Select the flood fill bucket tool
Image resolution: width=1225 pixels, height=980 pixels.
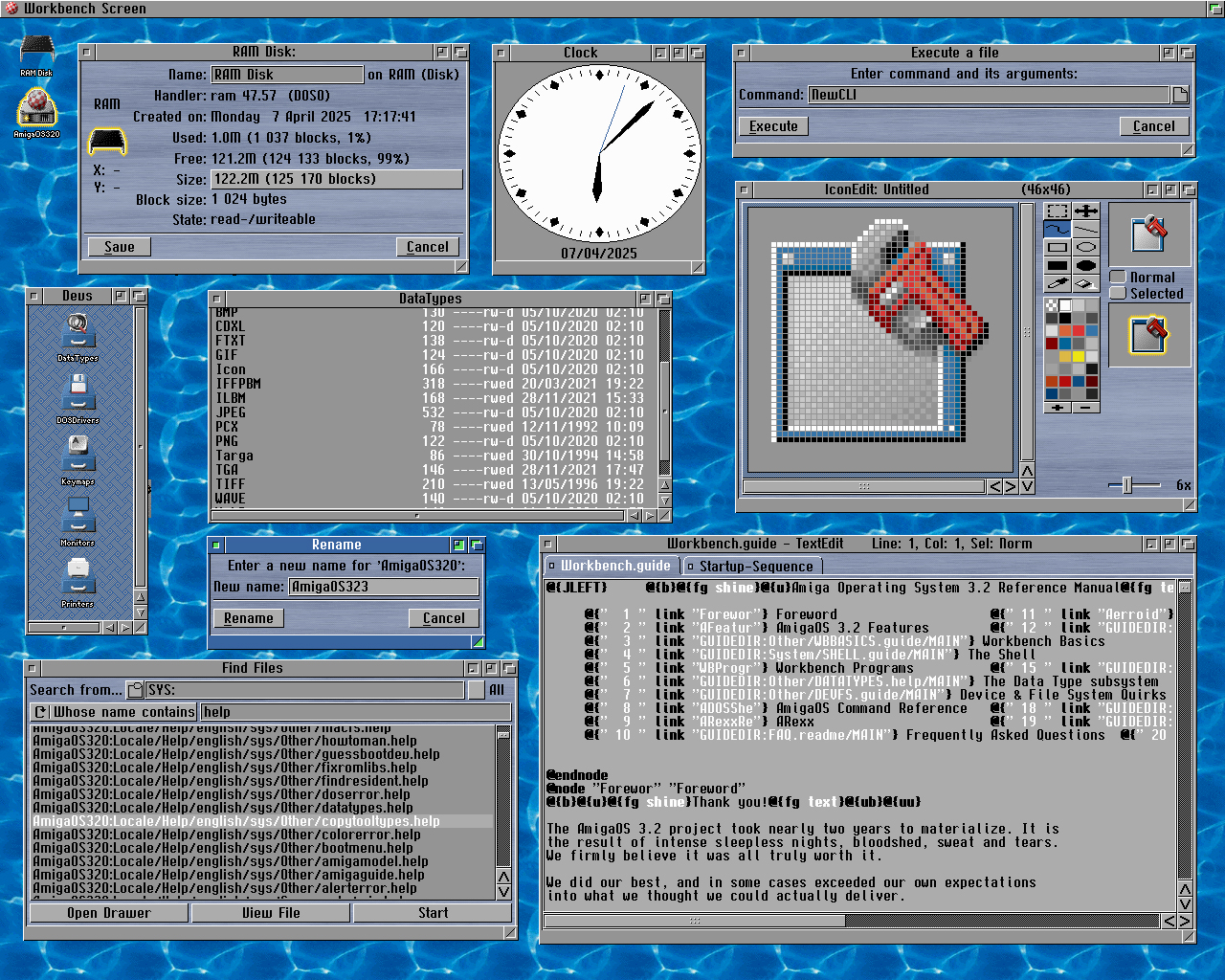tap(1086, 283)
